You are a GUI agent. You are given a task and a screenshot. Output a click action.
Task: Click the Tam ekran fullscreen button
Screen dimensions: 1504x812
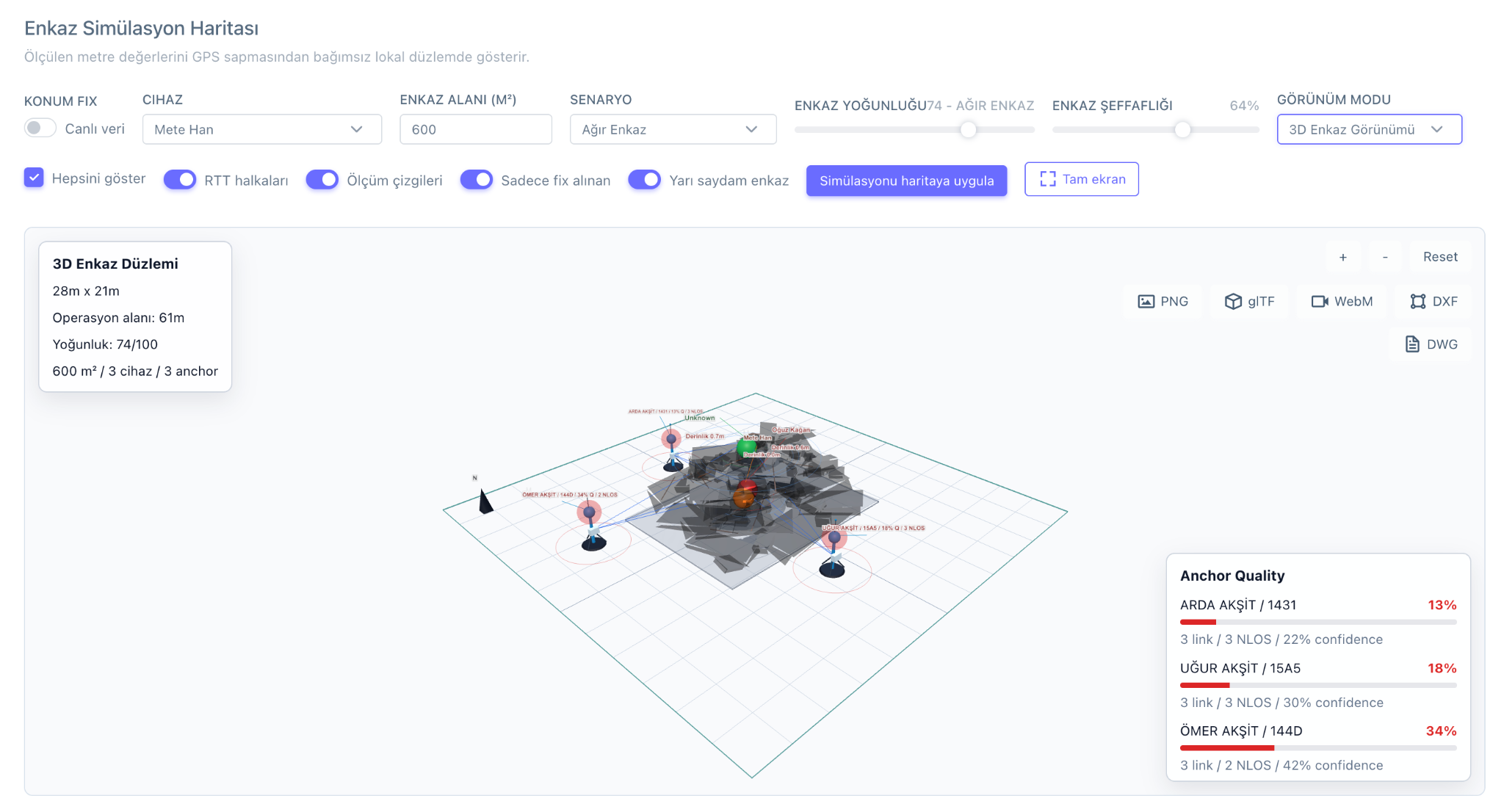1081,179
